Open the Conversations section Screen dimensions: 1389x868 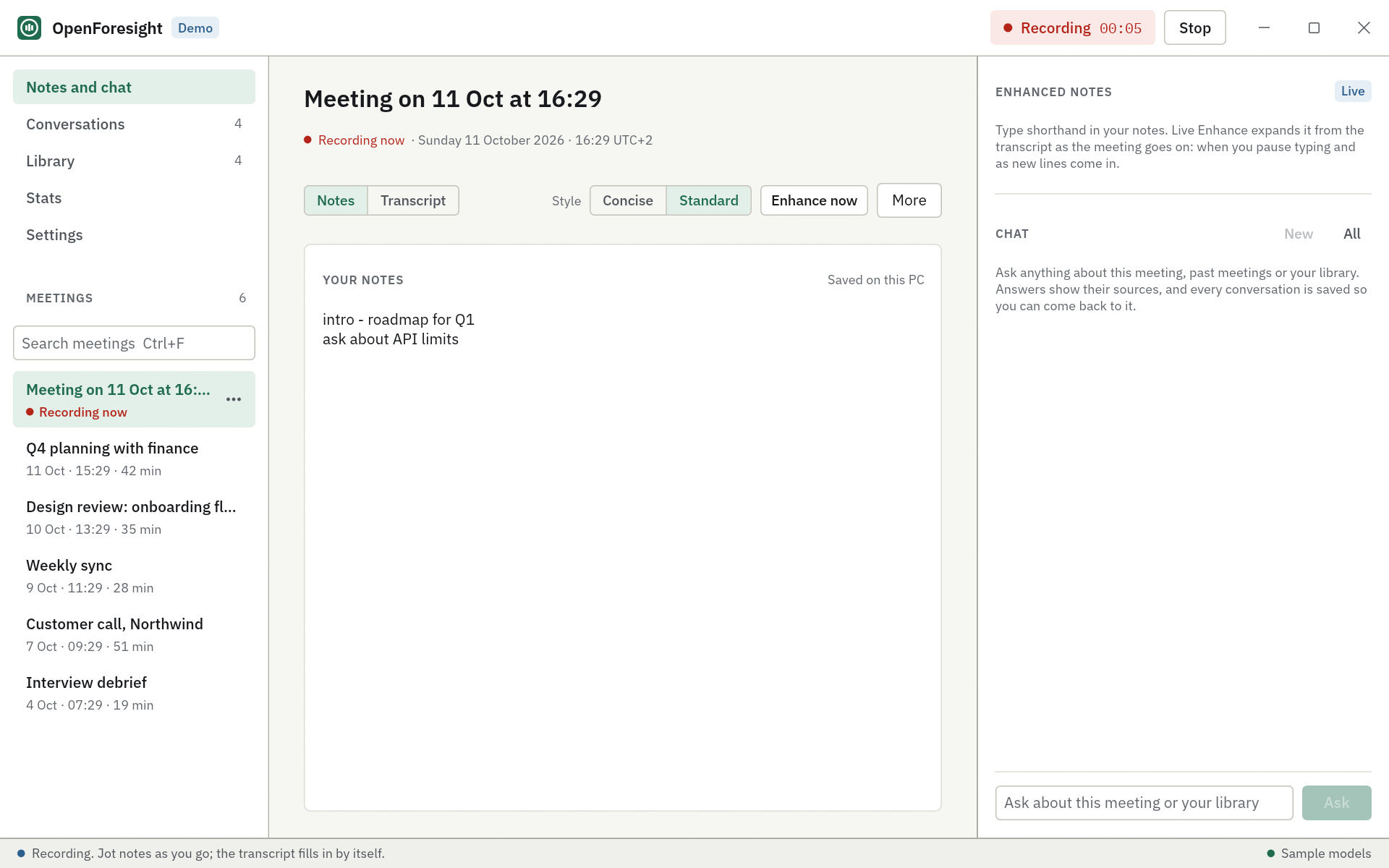coord(134,124)
